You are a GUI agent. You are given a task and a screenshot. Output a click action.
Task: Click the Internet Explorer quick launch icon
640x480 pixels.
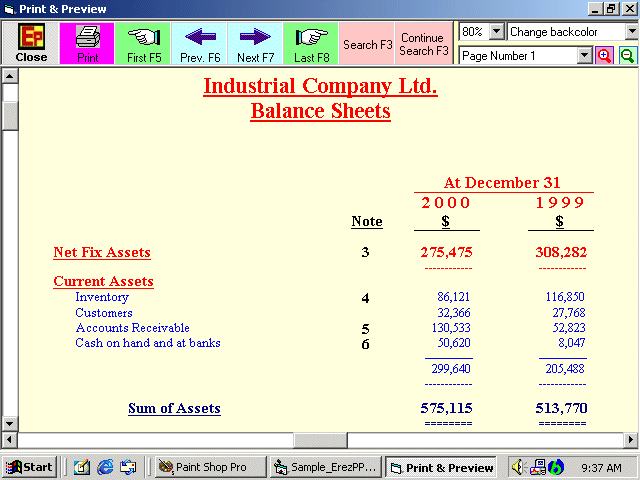pyautogui.click(x=105, y=467)
